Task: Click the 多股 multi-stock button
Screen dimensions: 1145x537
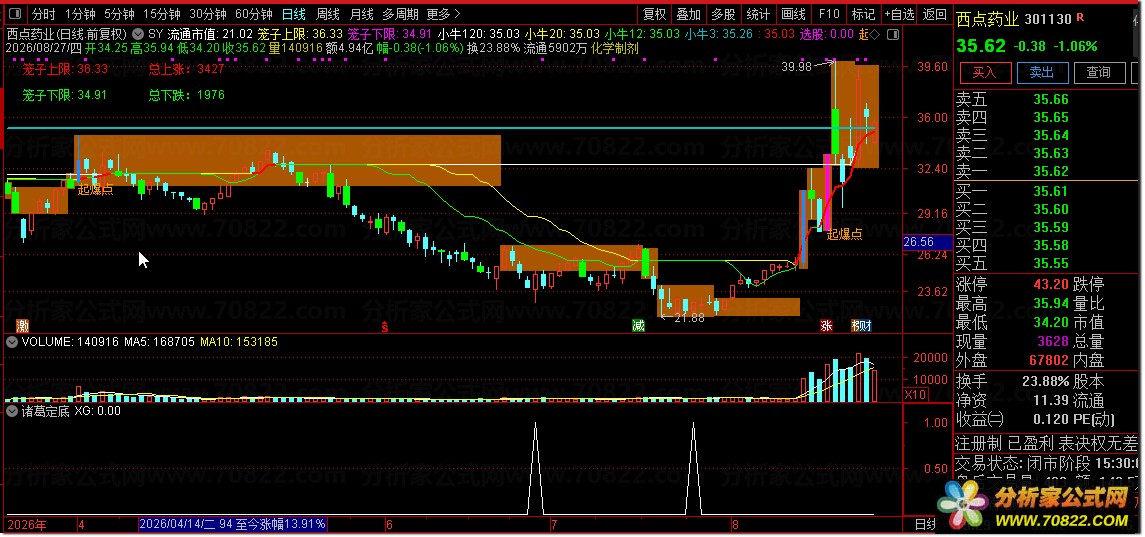Action: 724,14
